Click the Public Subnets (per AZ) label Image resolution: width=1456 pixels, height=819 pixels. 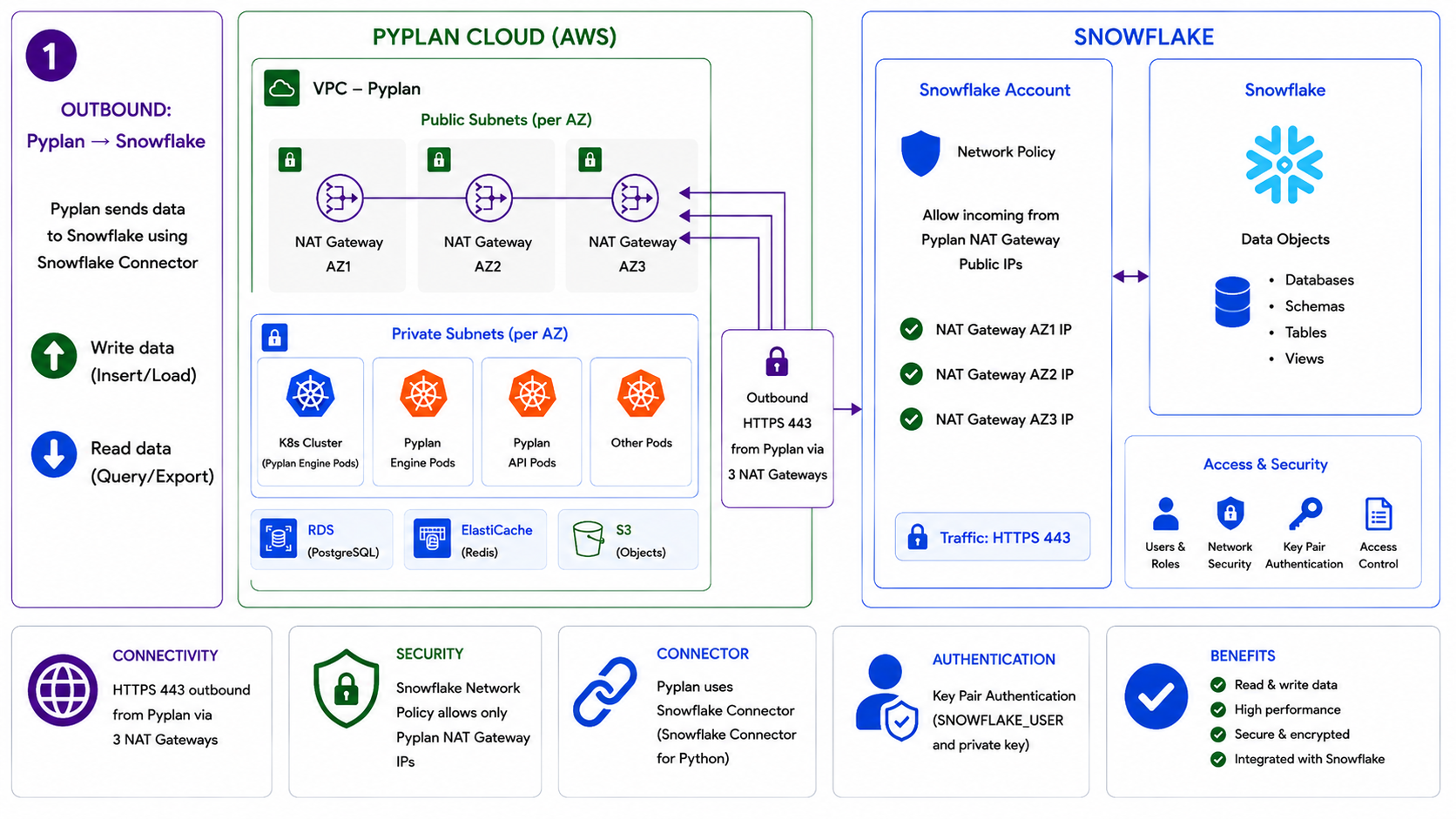(506, 119)
